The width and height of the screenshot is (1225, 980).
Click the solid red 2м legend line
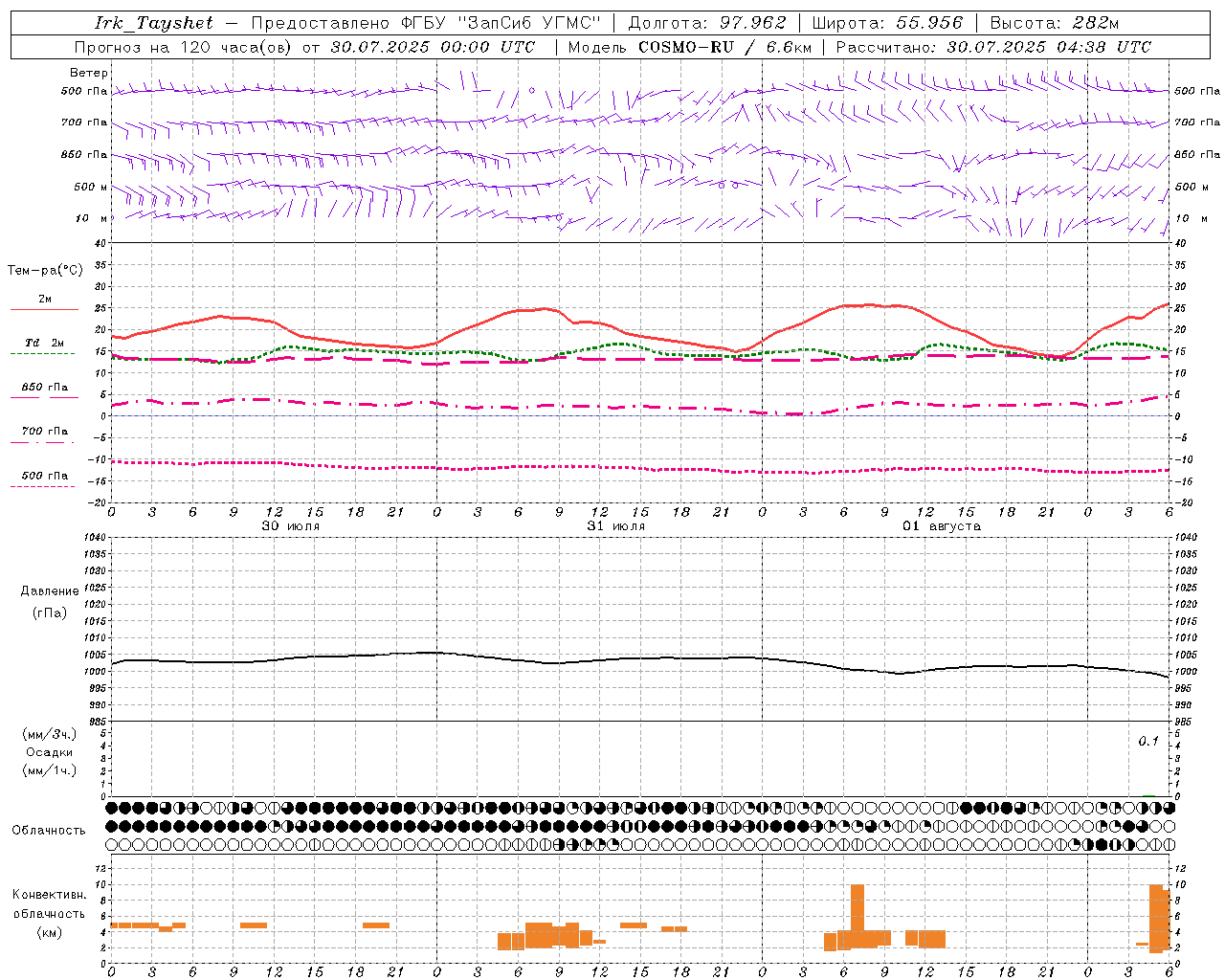(x=44, y=310)
